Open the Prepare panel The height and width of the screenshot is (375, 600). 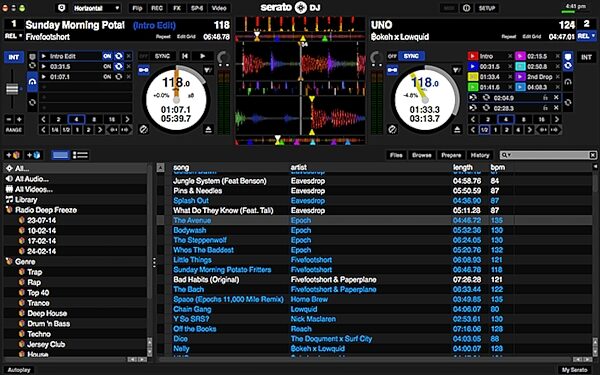pos(451,155)
